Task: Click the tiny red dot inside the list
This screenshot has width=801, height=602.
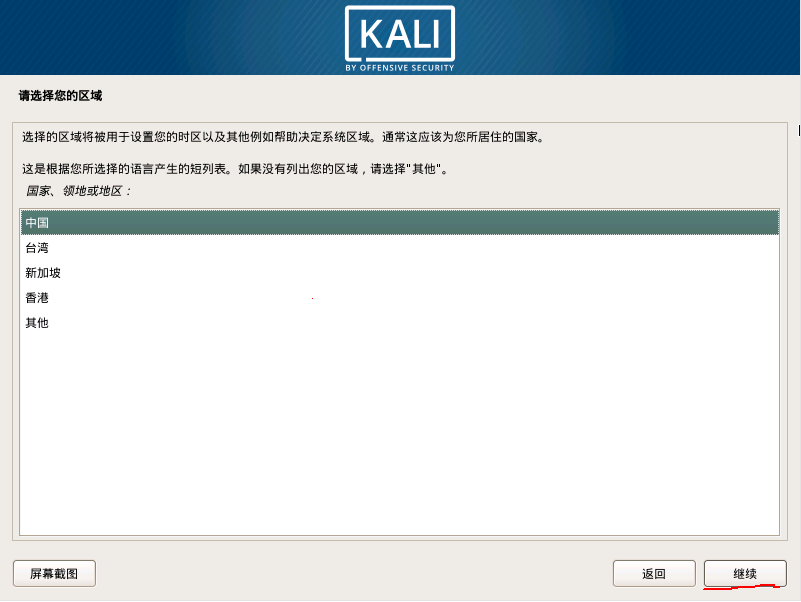Action: coord(312,298)
